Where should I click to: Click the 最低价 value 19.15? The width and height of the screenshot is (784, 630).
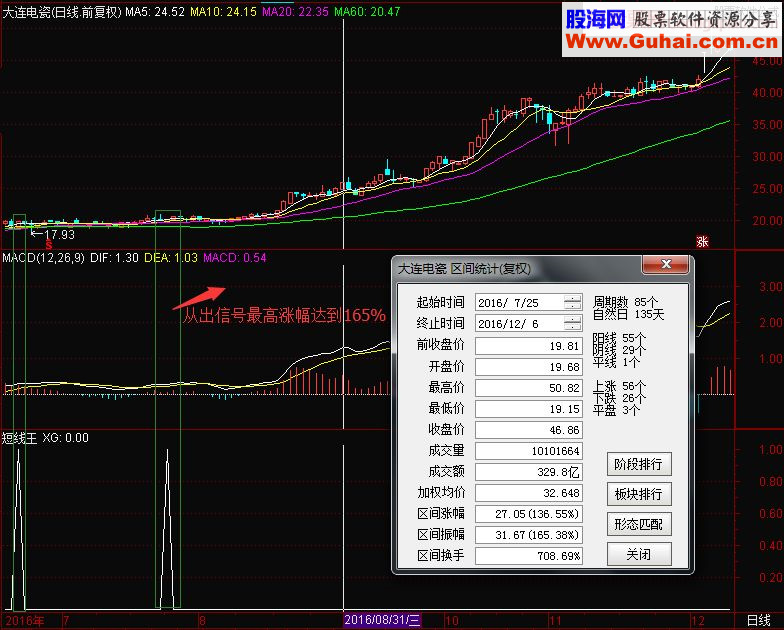(528, 408)
